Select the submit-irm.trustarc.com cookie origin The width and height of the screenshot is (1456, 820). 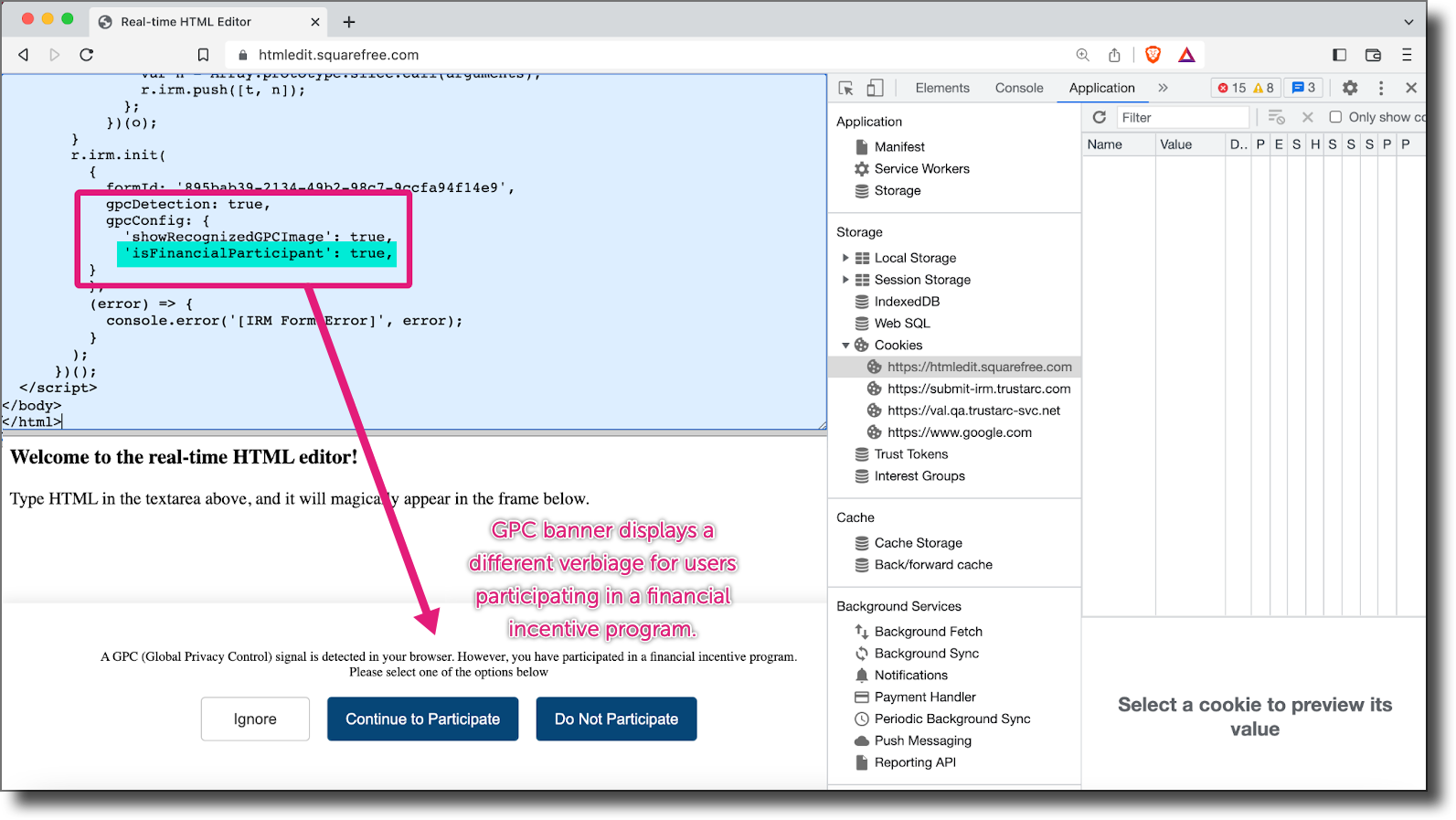tap(979, 389)
